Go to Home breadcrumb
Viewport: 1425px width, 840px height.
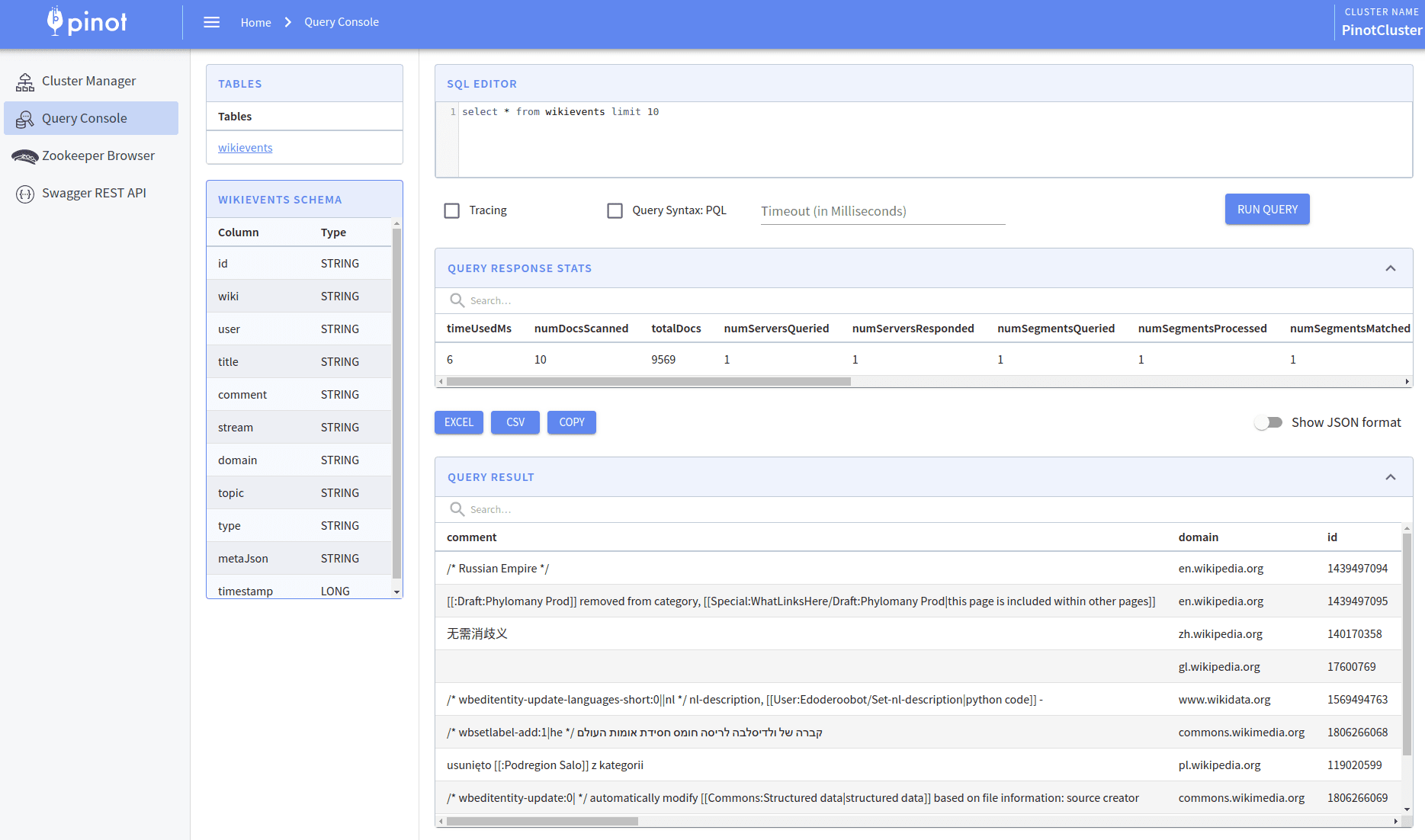coord(255,22)
